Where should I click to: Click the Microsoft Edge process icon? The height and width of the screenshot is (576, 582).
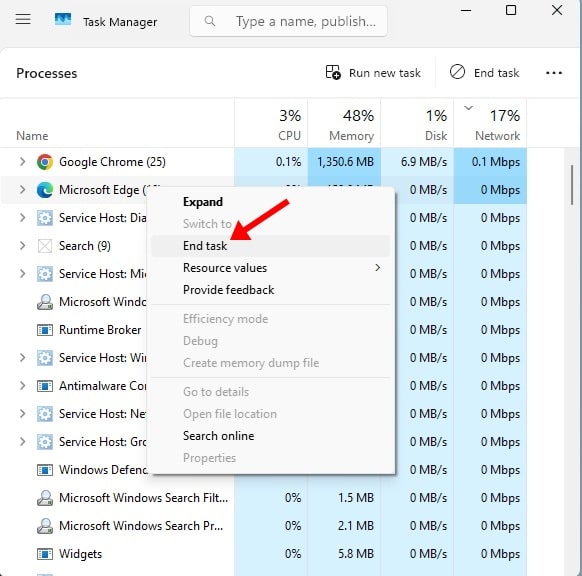[45, 190]
